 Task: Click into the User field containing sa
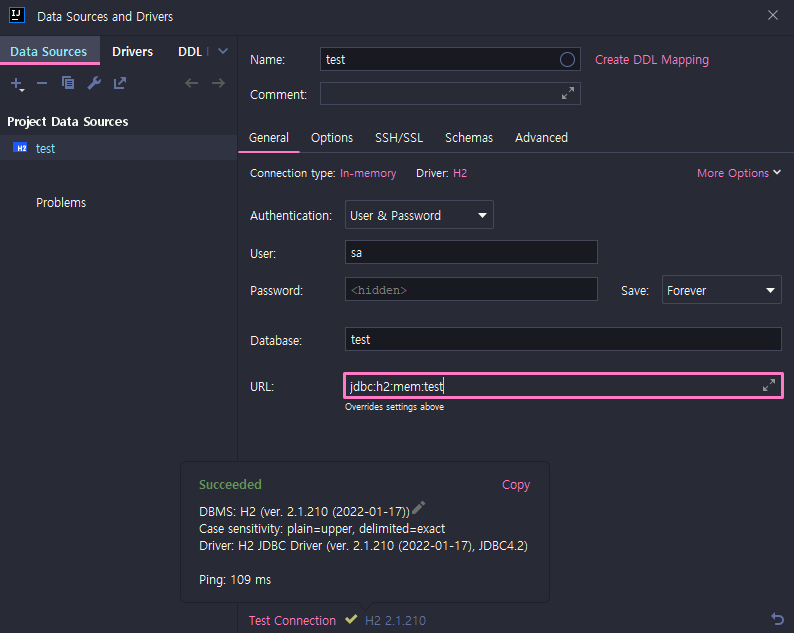pos(471,252)
